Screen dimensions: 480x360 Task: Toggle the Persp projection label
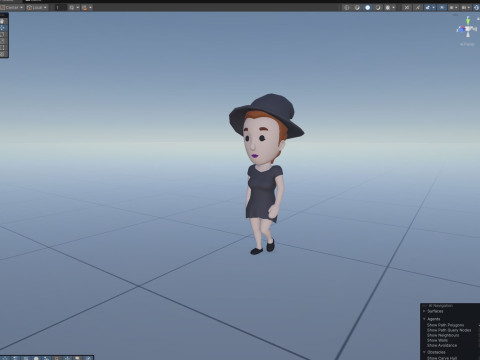click(x=467, y=44)
